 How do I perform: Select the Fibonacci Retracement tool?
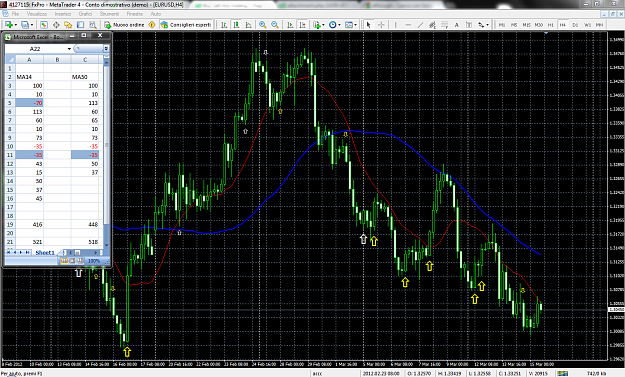[x=444, y=25]
